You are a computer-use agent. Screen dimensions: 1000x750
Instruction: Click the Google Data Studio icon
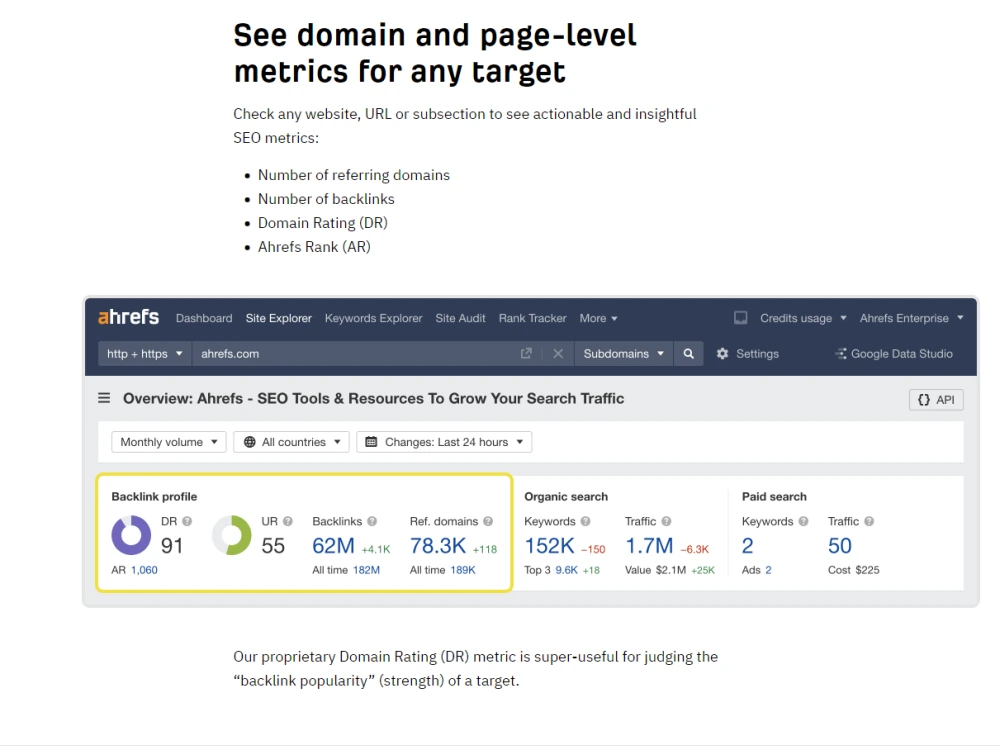pyautogui.click(x=841, y=353)
